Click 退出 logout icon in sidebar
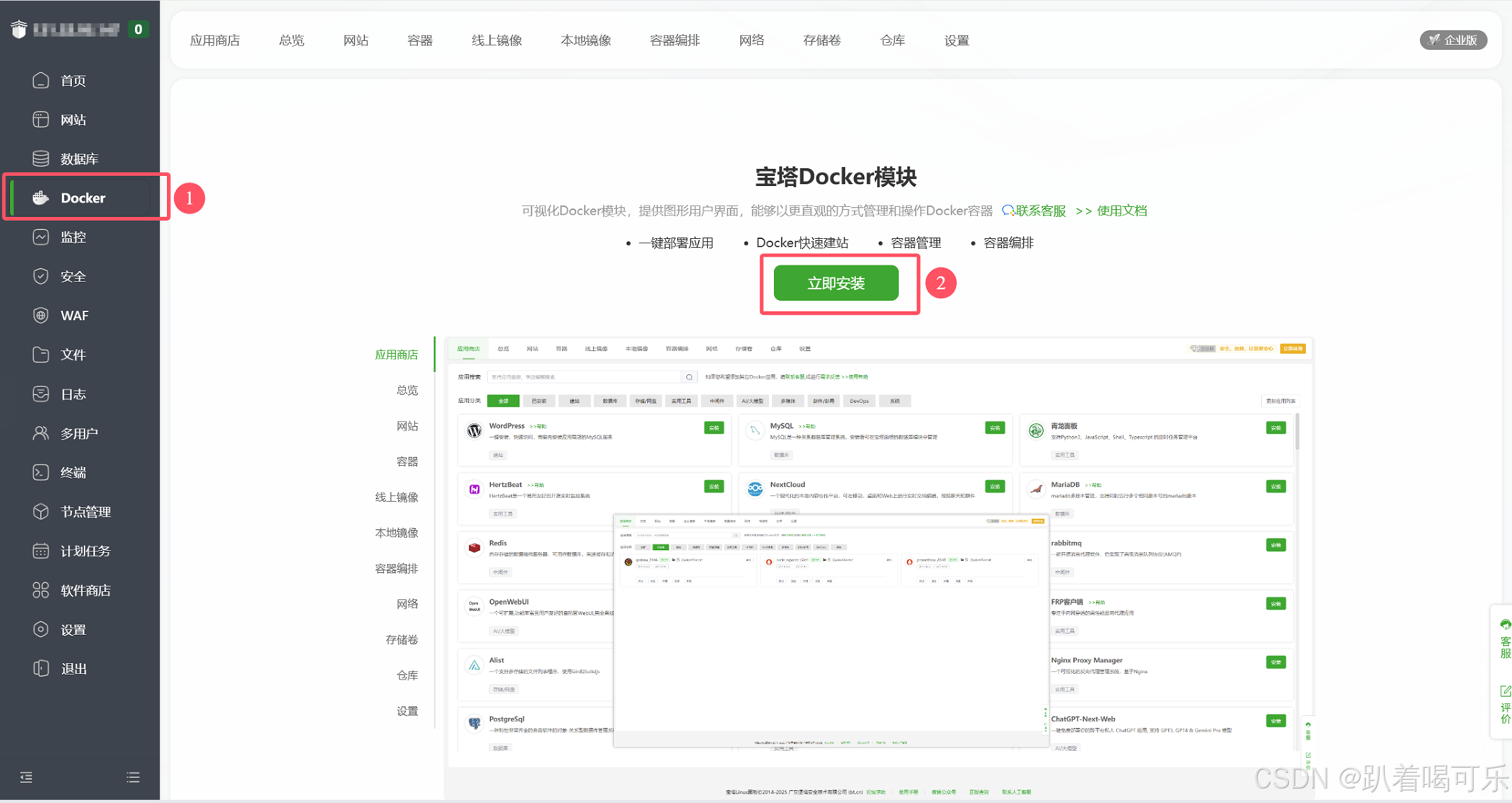 [x=41, y=668]
